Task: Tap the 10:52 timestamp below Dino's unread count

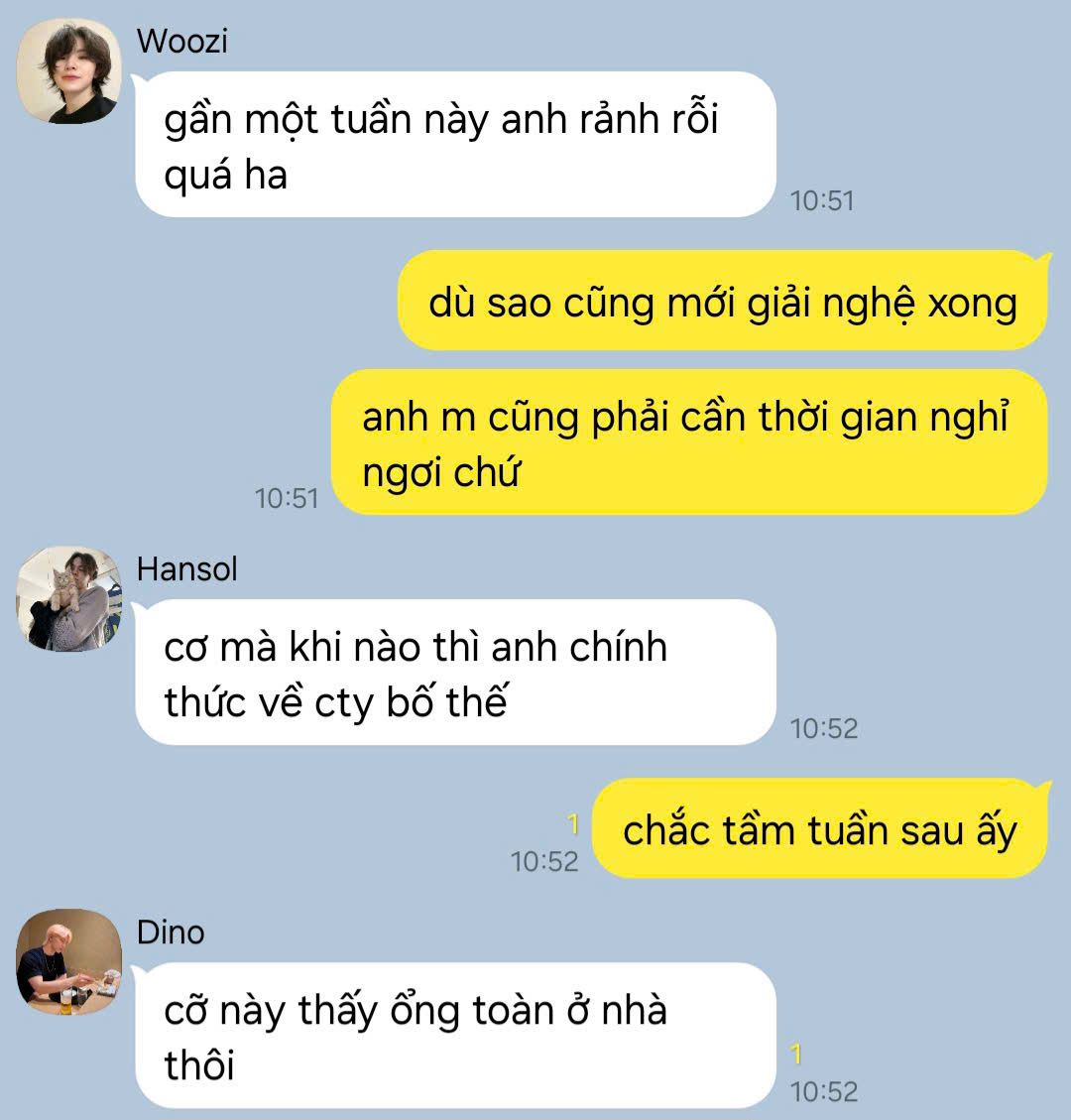Action: coord(824,1091)
